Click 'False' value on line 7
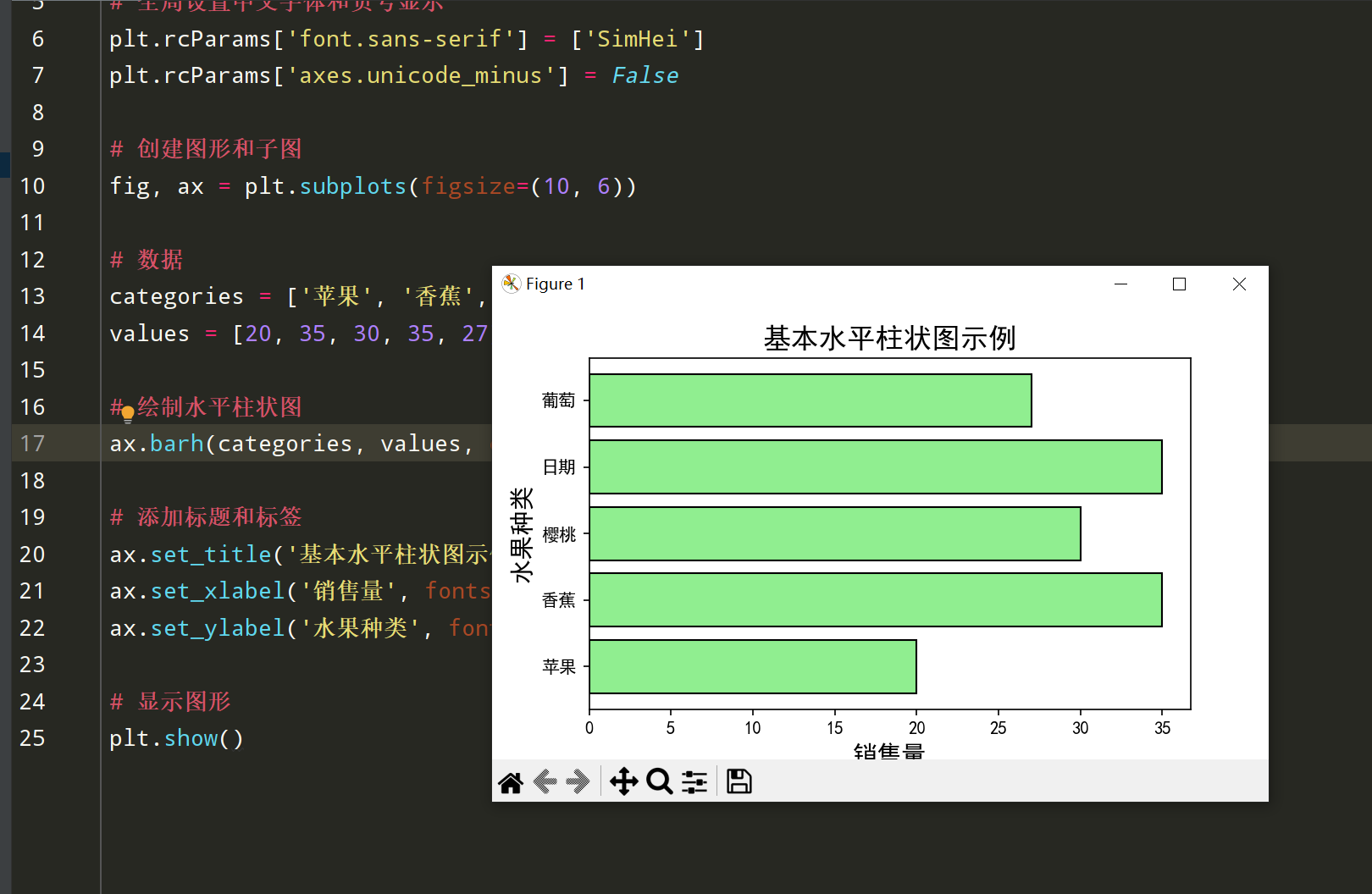This screenshot has height=894, width=1372. (x=645, y=75)
